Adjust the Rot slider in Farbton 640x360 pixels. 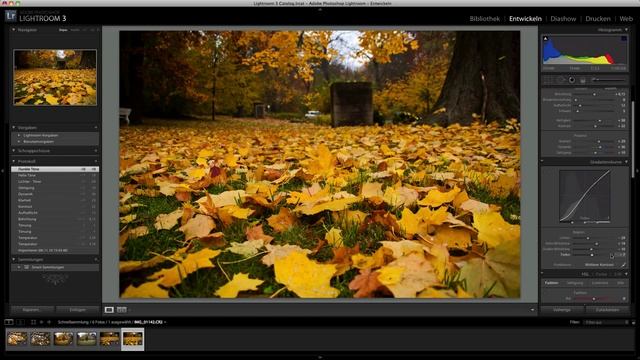[594, 299]
